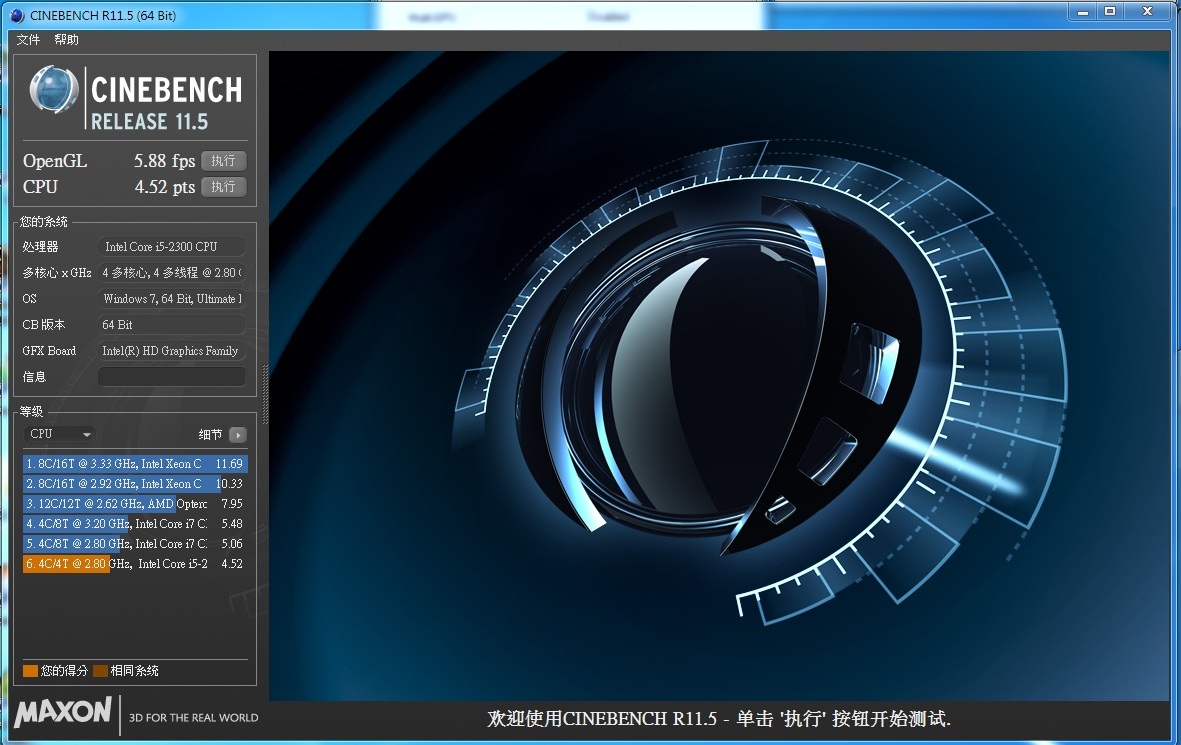The height and width of the screenshot is (745, 1181).
Task: Click the MAXON logo
Action: (x=63, y=712)
